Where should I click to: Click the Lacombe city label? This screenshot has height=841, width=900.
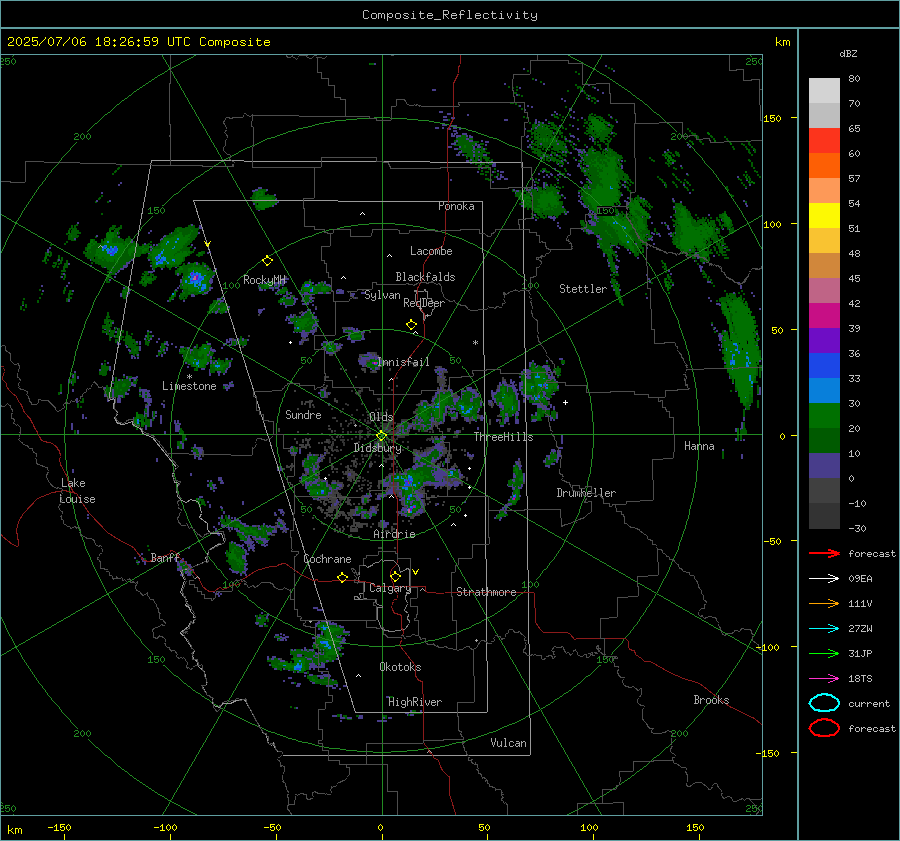431,251
